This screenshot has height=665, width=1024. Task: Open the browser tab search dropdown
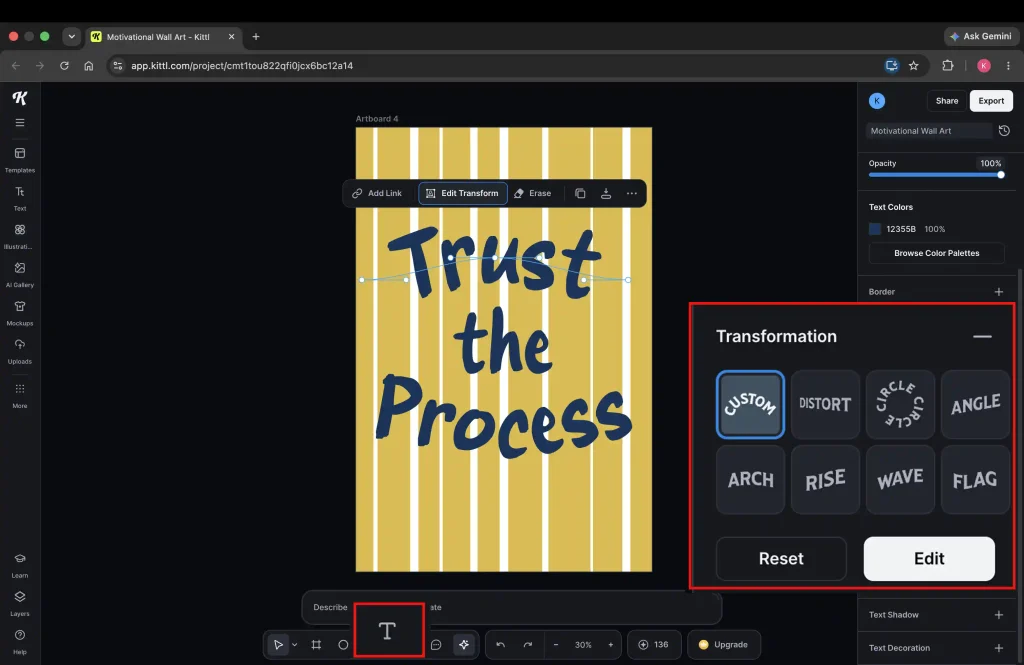71,37
